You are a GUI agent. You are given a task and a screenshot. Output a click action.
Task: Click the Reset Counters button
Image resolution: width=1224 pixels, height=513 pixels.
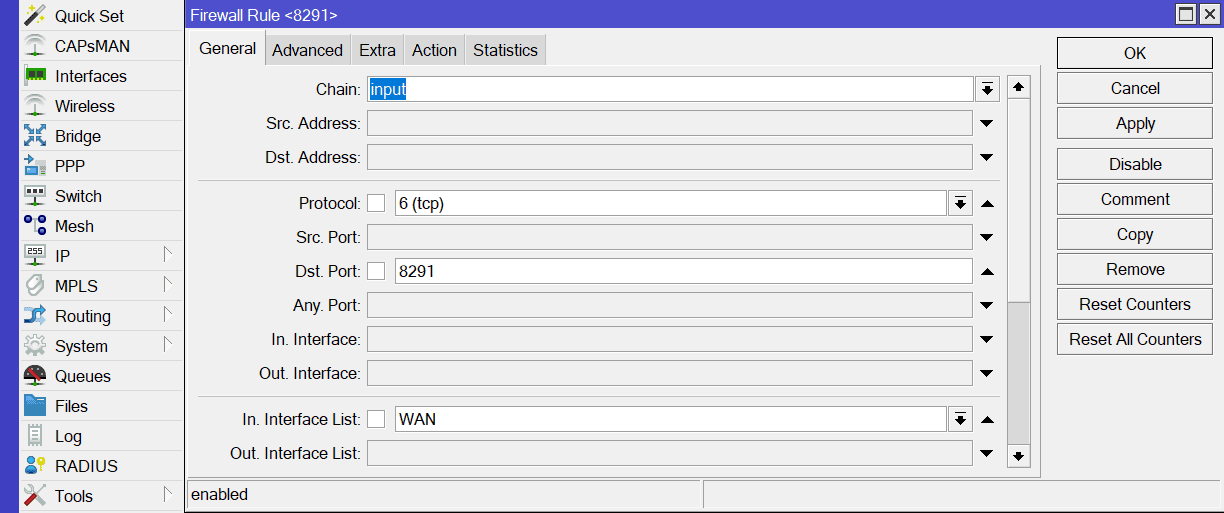(x=1135, y=304)
